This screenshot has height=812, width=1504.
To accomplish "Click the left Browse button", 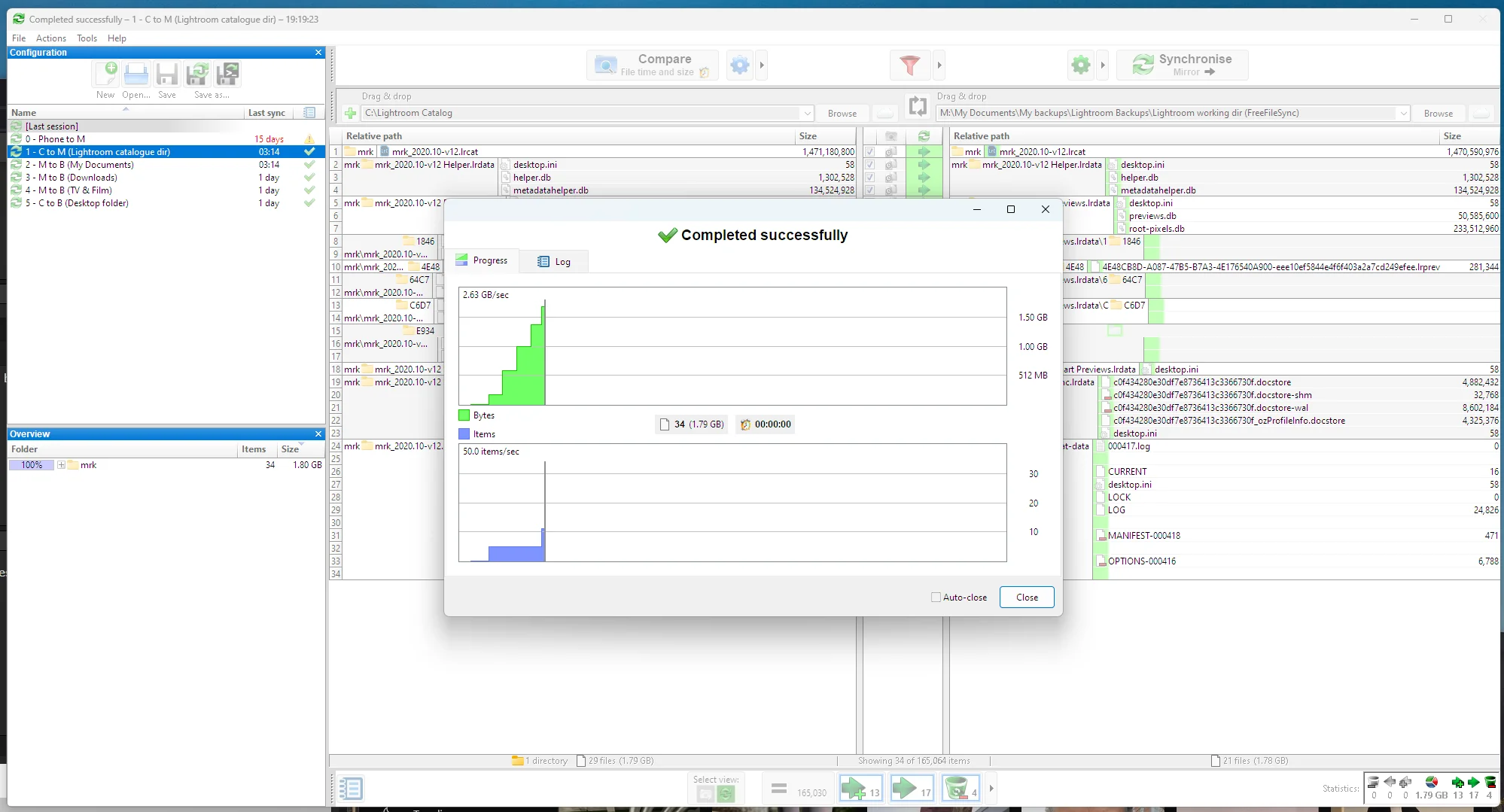I will coord(842,114).
